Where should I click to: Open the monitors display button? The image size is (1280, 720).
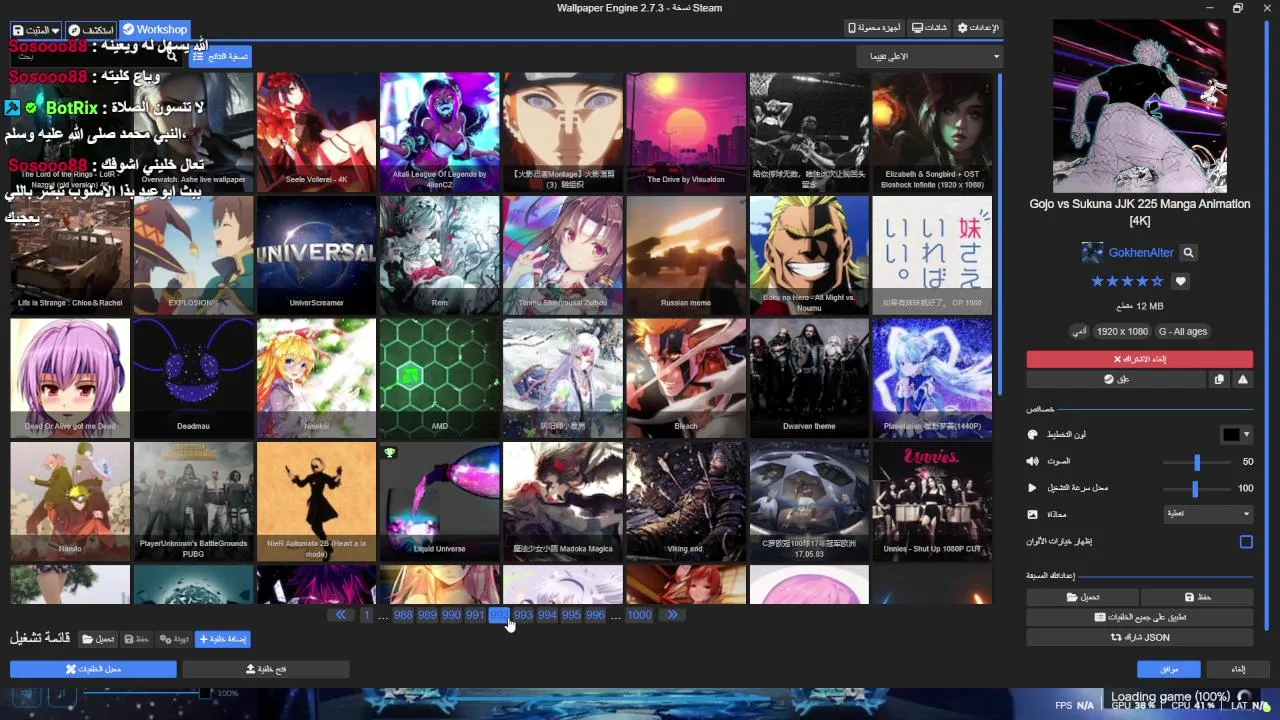[x=930, y=28]
